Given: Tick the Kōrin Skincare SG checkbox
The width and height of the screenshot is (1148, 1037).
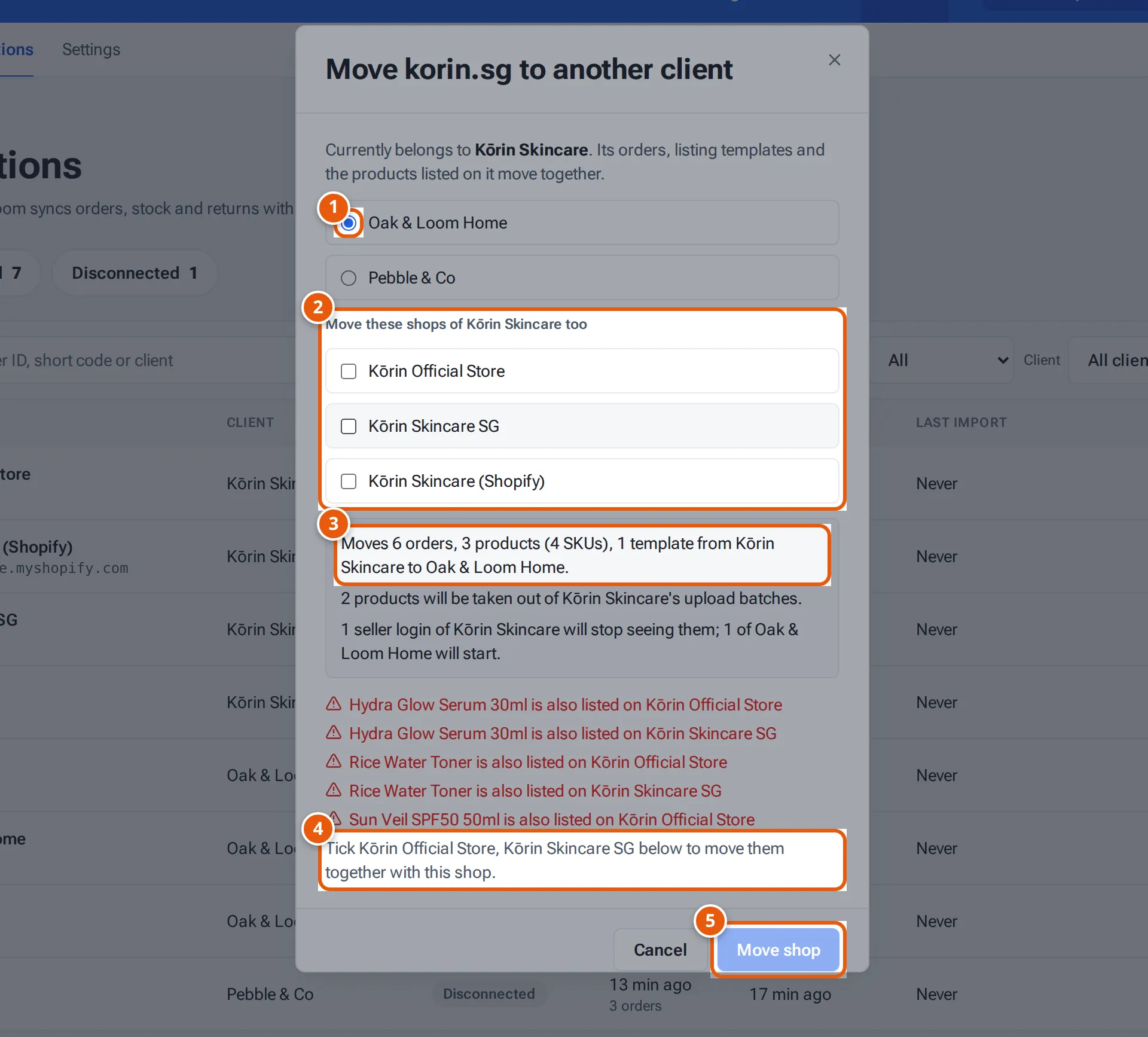Looking at the screenshot, I should point(349,426).
